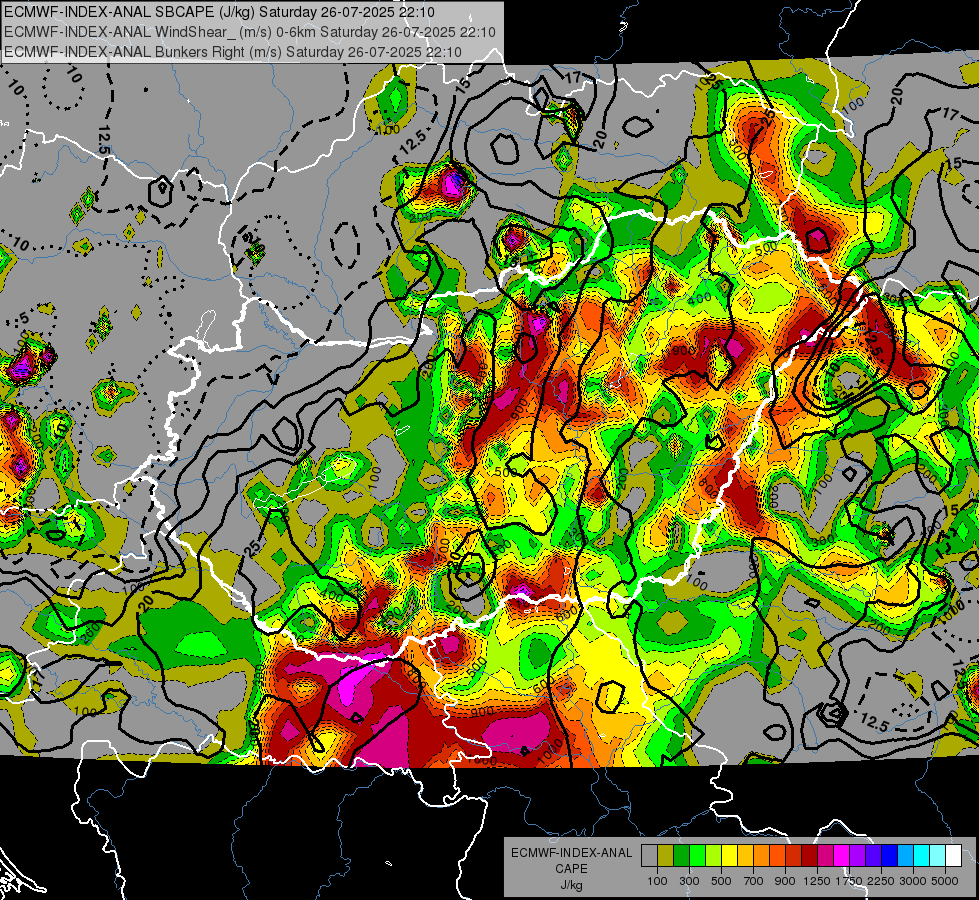Click the legend value 500
979x900 pixels.
click(x=721, y=881)
